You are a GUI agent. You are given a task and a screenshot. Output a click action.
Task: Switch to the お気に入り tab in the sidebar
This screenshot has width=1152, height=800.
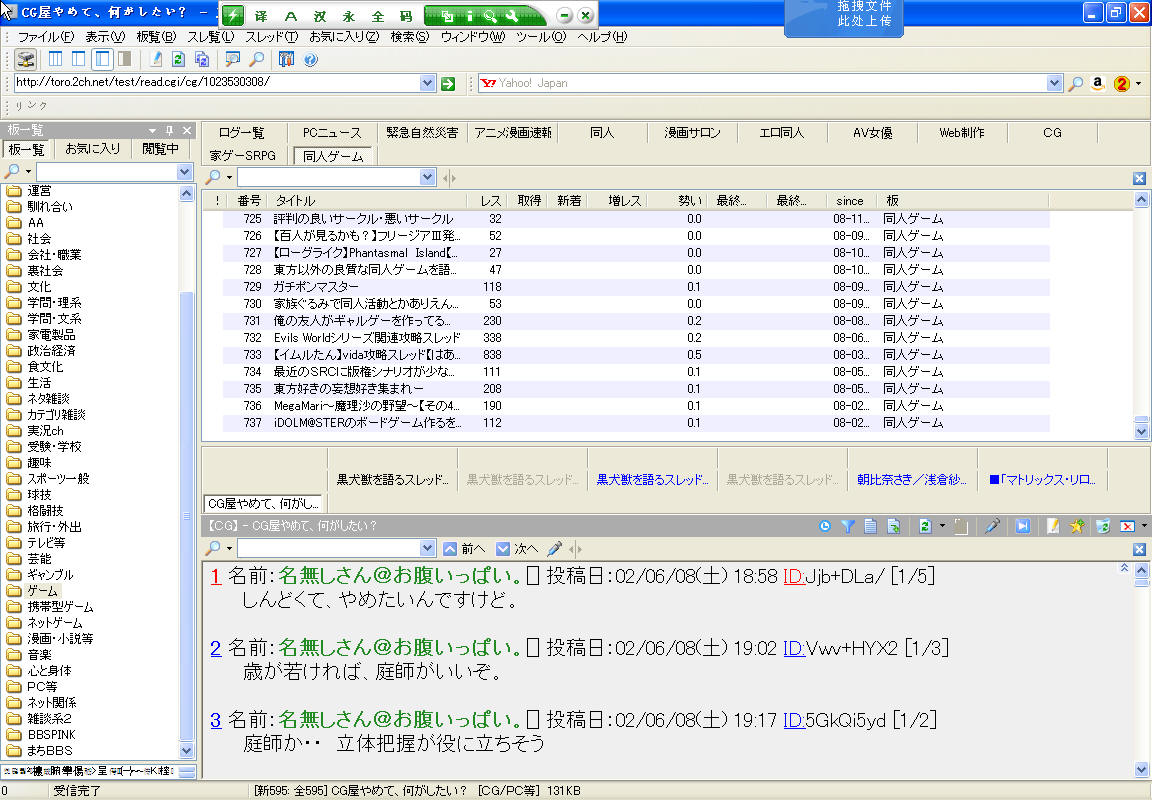click(x=92, y=149)
